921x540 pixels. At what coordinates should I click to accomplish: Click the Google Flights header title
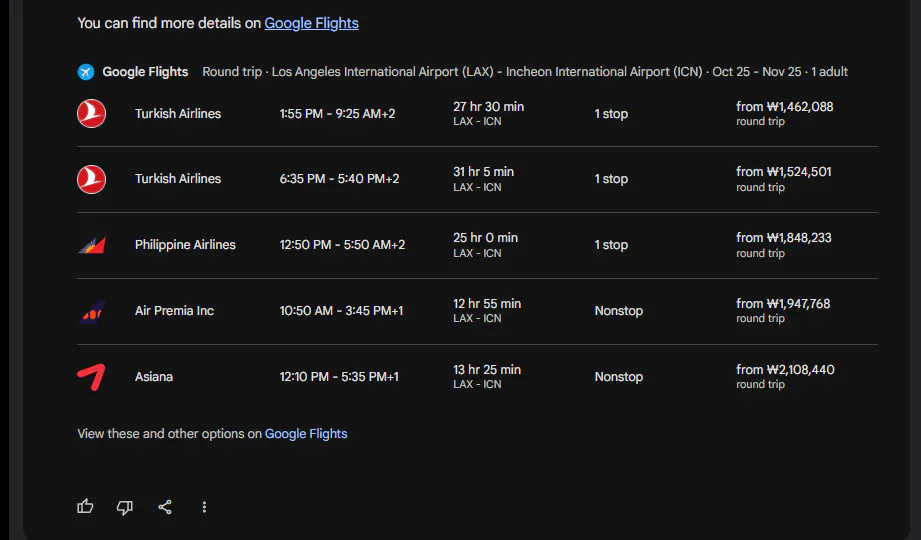coord(145,72)
